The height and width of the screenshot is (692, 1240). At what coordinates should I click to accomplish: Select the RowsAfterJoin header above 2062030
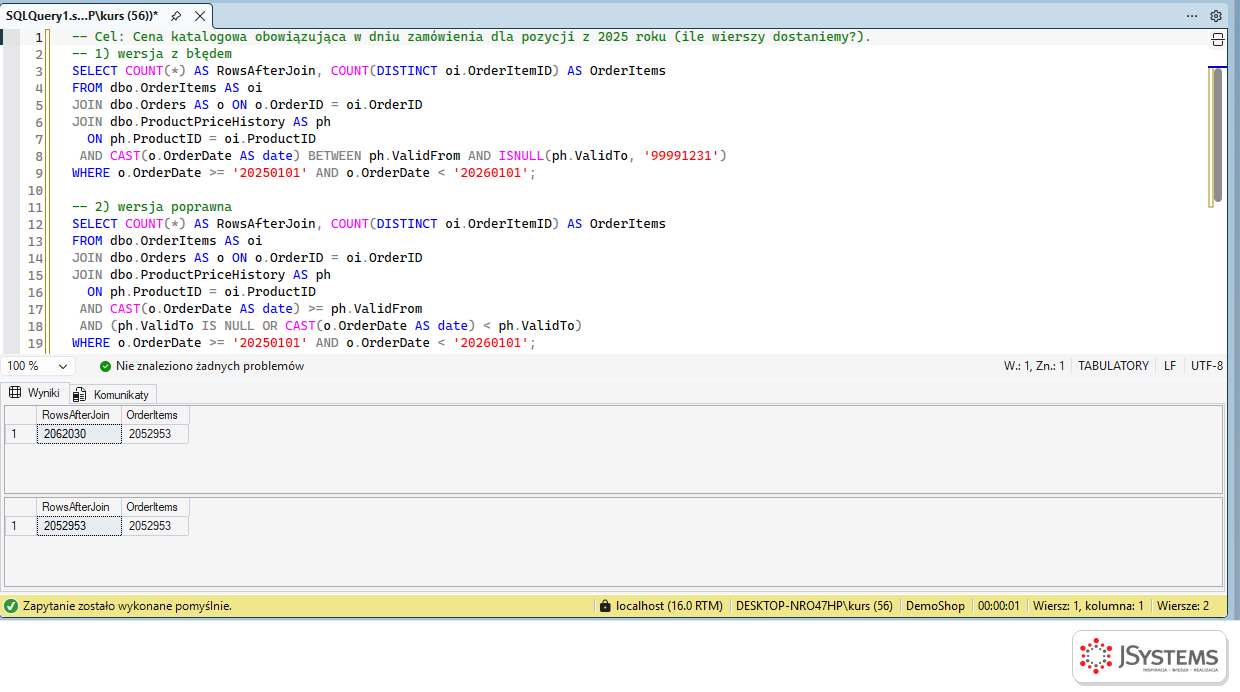(x=79, y=415)
